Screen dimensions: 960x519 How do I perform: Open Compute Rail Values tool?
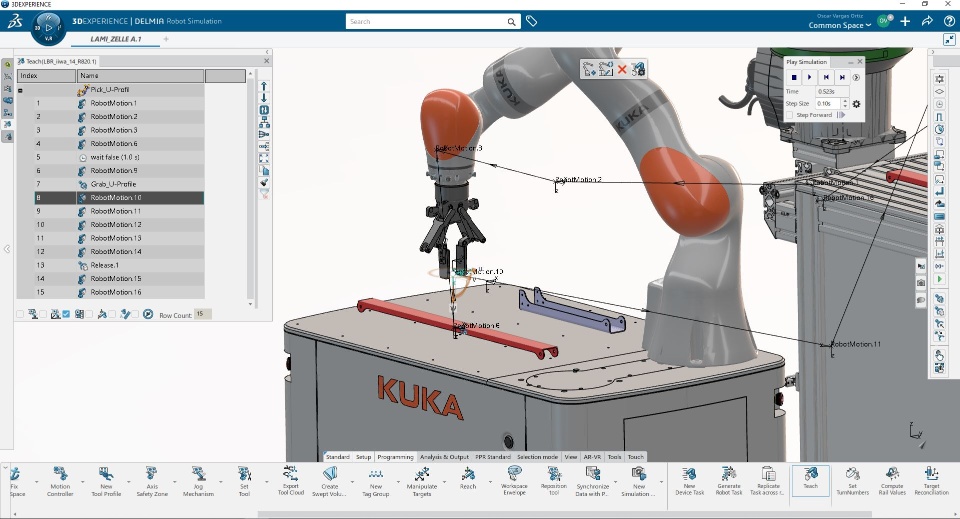tap(892, 481)
